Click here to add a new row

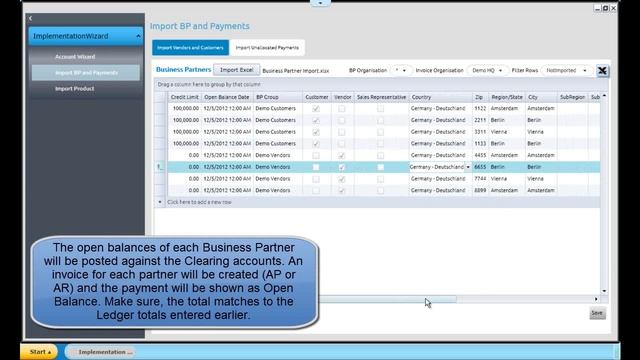pyautogui.click(x=199, y=202)
